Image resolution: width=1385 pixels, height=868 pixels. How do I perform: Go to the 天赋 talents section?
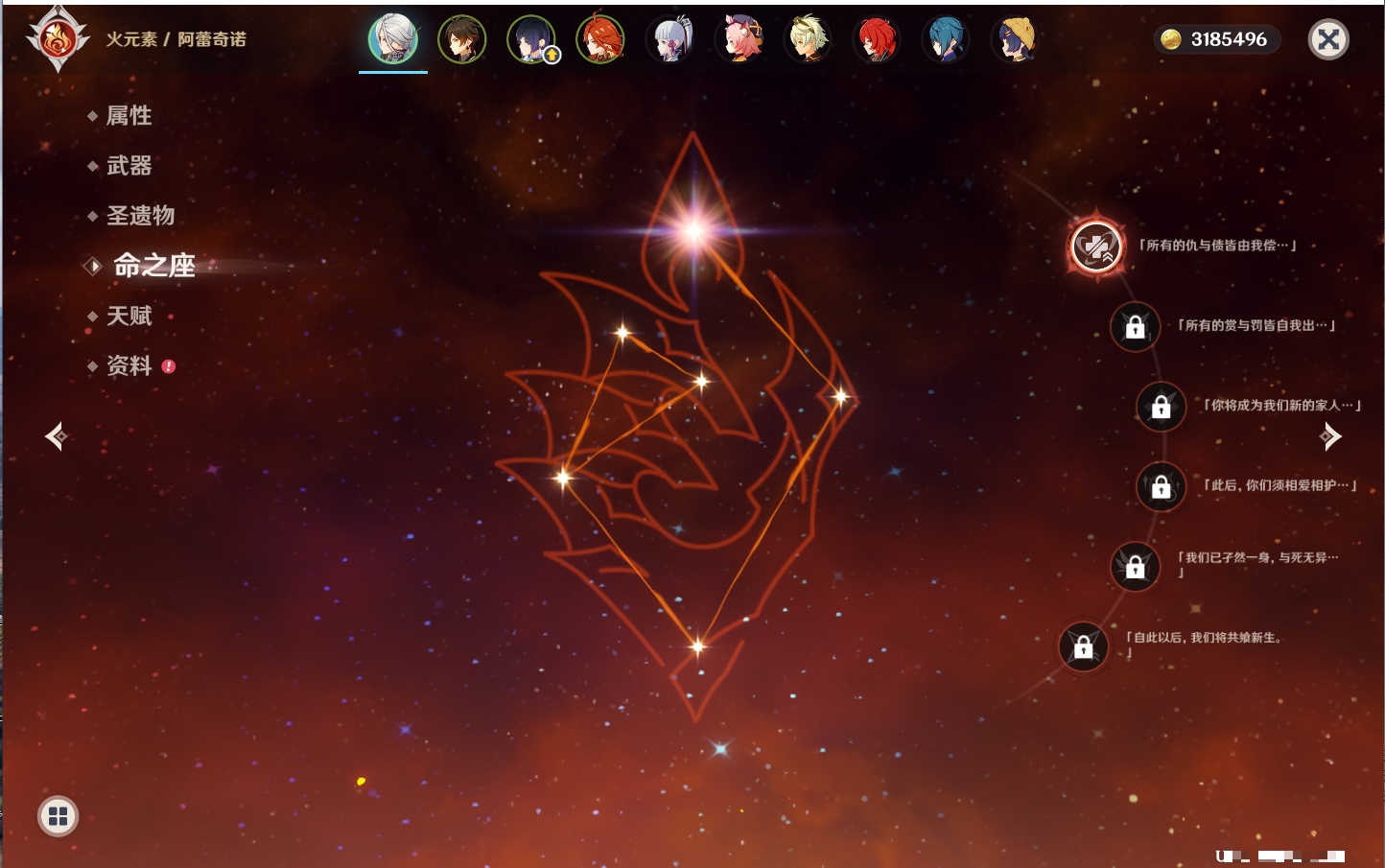coord(129,316)
